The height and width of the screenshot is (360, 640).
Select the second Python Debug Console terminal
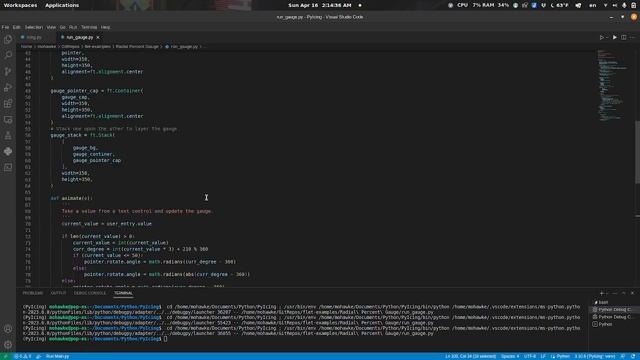[x=613, y=317]
